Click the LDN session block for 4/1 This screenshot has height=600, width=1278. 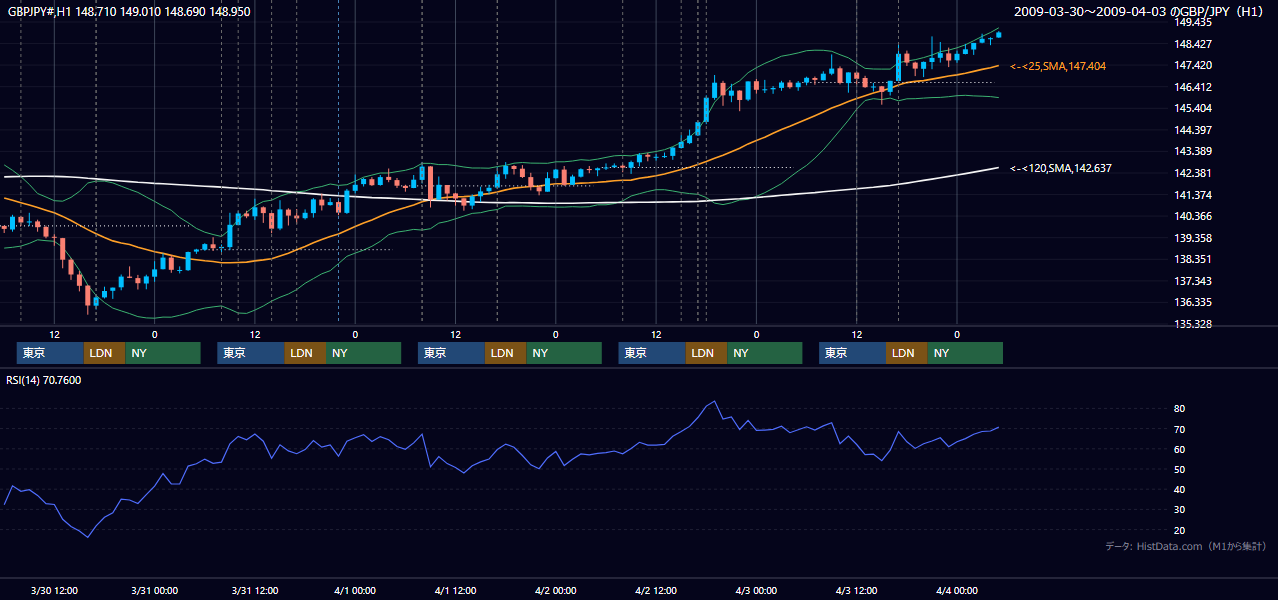point(506,353)
